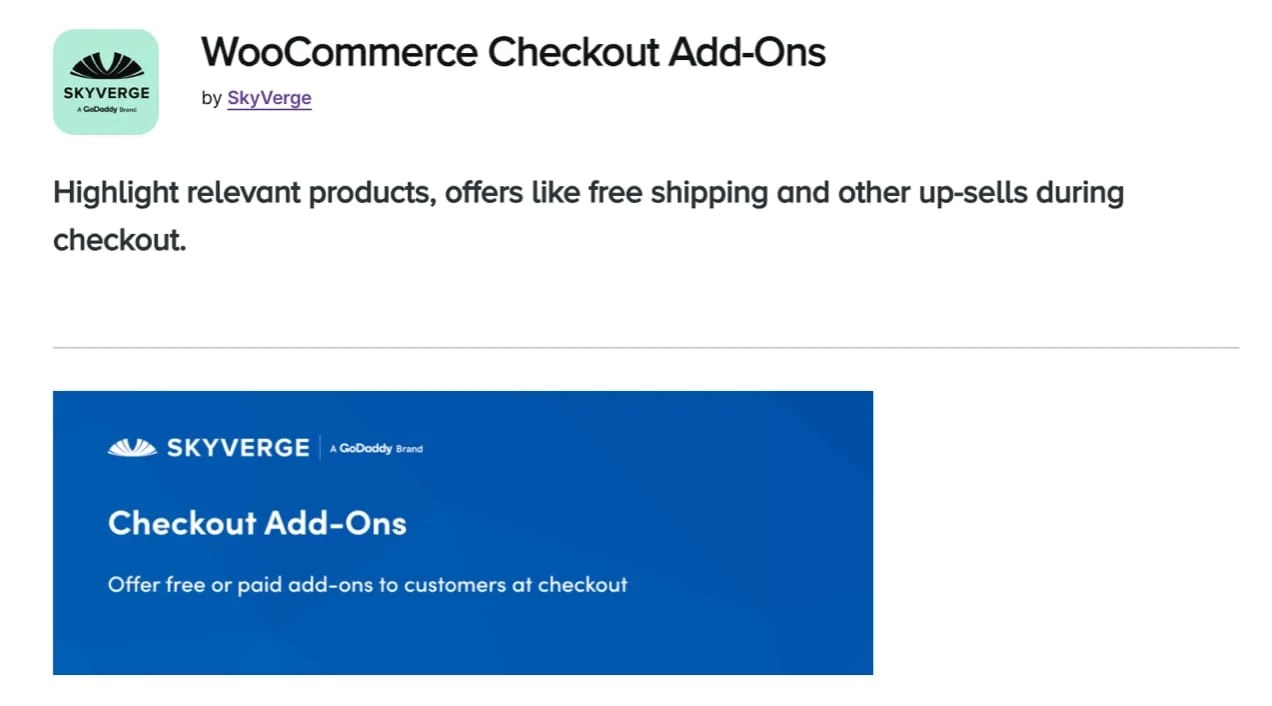Click the horizontal divider line below the description
This screenshot has width=1272, height=706.
pyautogui.click(x=645, y=348)
